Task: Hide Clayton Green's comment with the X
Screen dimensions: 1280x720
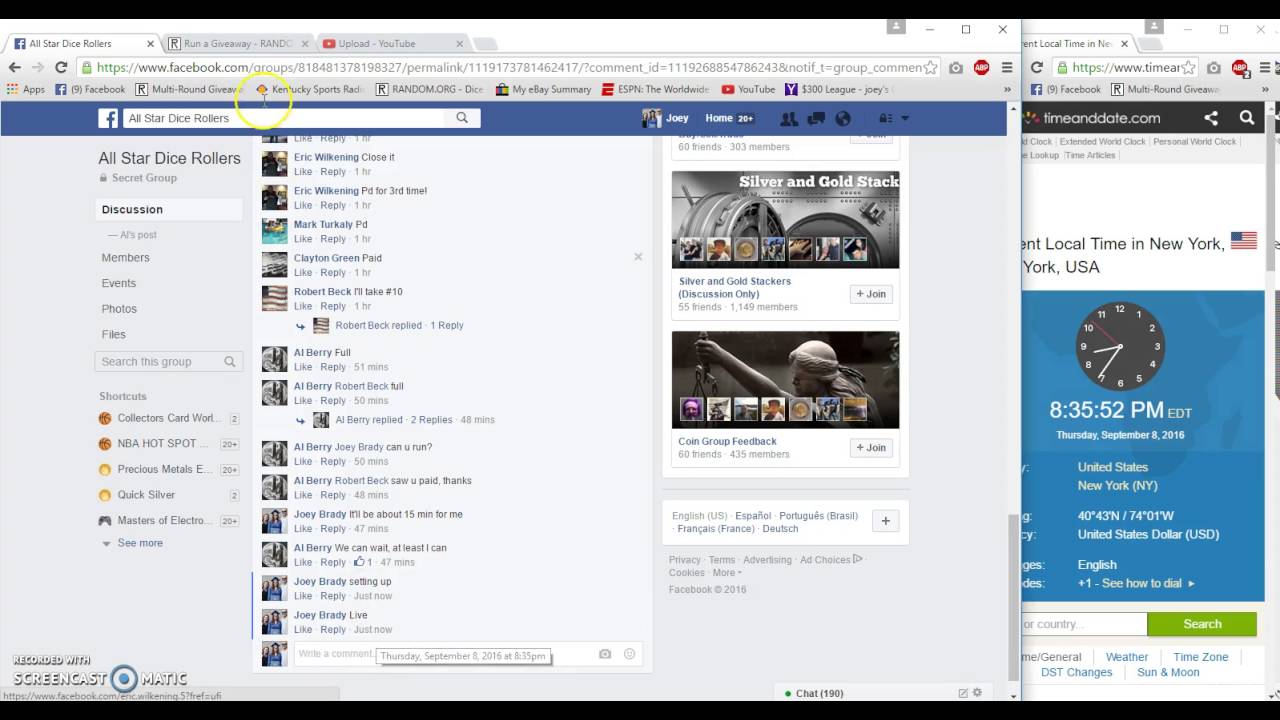Action: pyautogui.click(x=638, y=257)
